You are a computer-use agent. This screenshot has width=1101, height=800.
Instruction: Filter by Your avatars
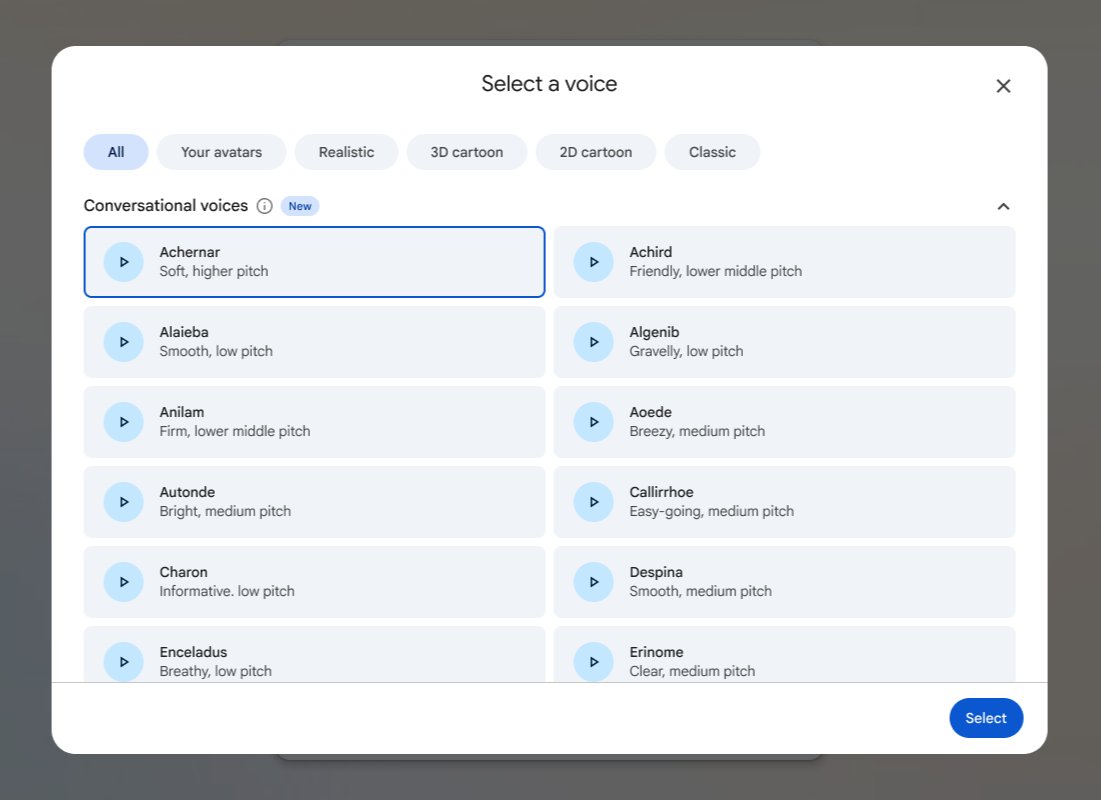[x=221, y=152]
